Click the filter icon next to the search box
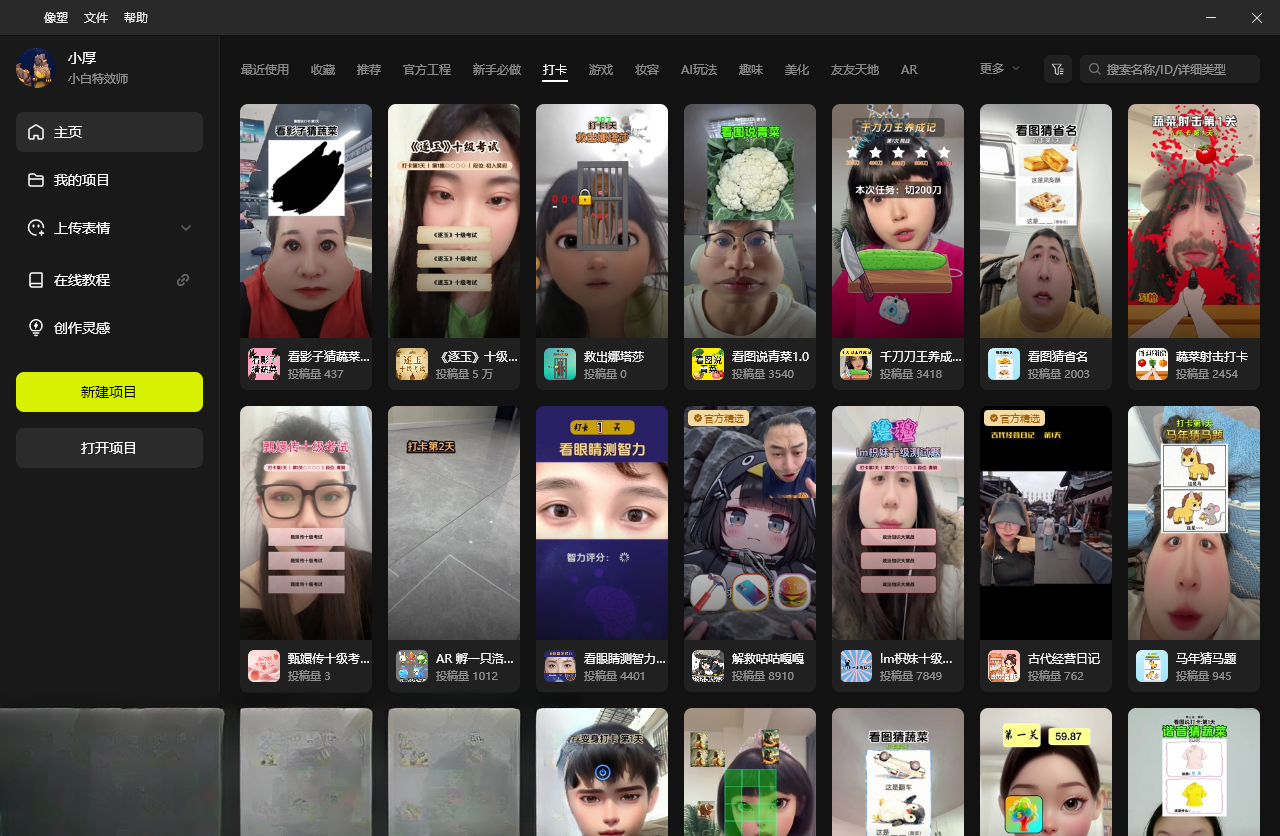The width and height of the screenshot is (1280, 836). (1058, 69)
